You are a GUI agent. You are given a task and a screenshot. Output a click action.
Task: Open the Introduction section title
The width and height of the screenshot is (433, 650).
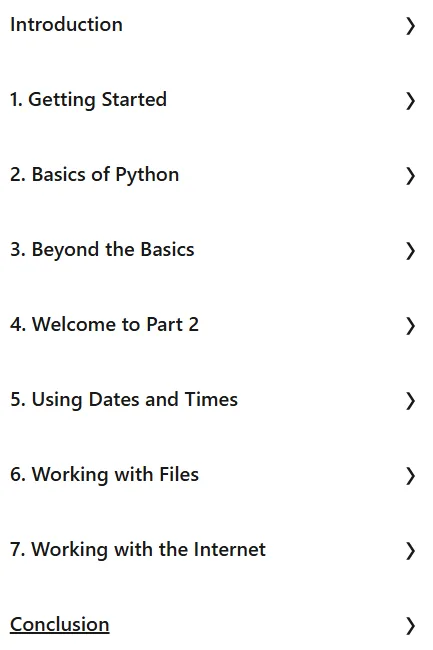click(66, 24)
